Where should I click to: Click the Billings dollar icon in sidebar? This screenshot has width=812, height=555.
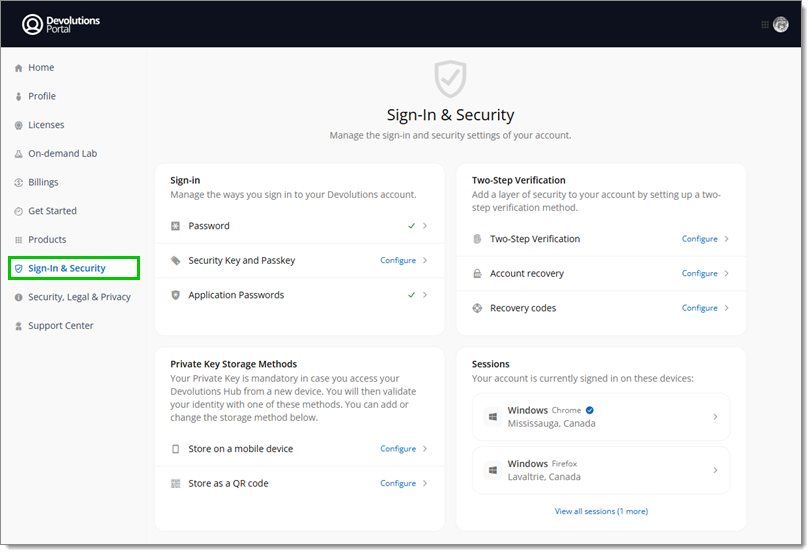point(19,182)
